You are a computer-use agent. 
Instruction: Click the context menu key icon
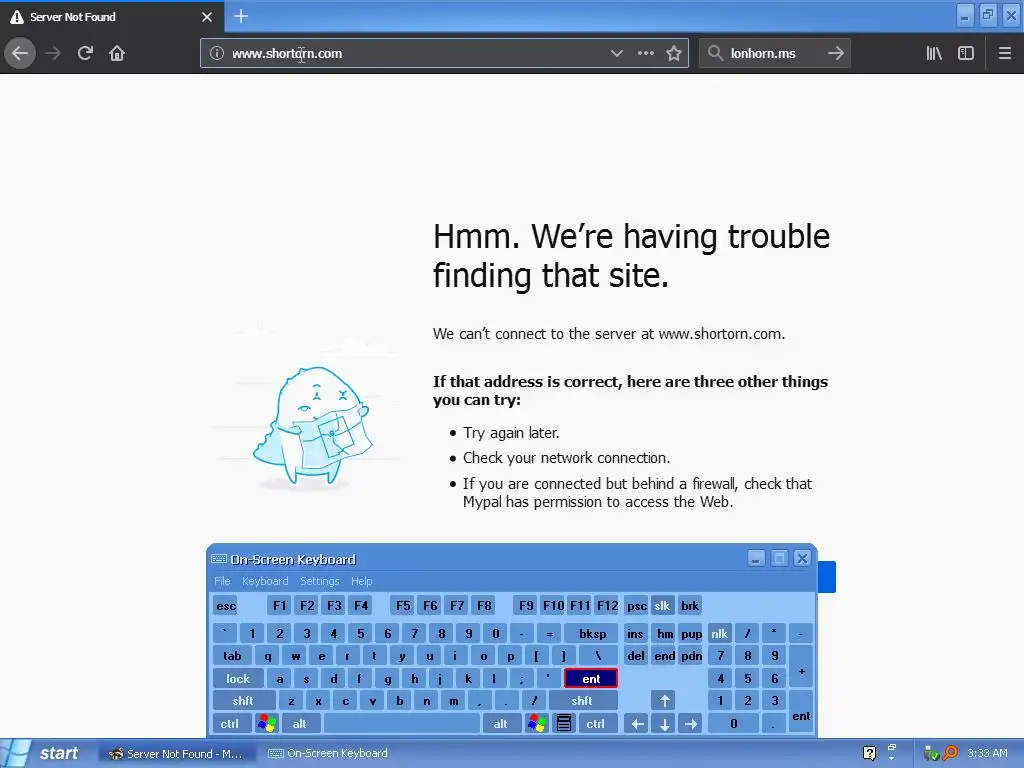[564, 724]
